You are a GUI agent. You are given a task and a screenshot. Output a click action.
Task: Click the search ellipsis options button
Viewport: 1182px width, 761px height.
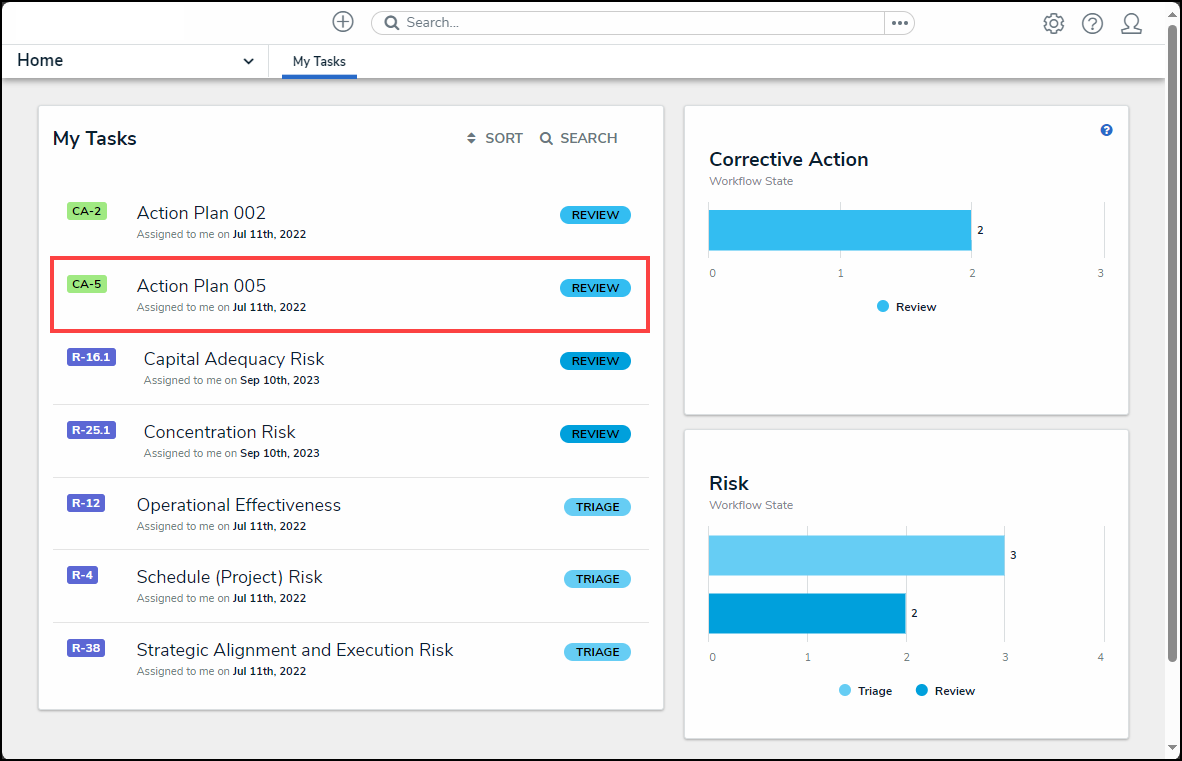click(x=899, y=23)
